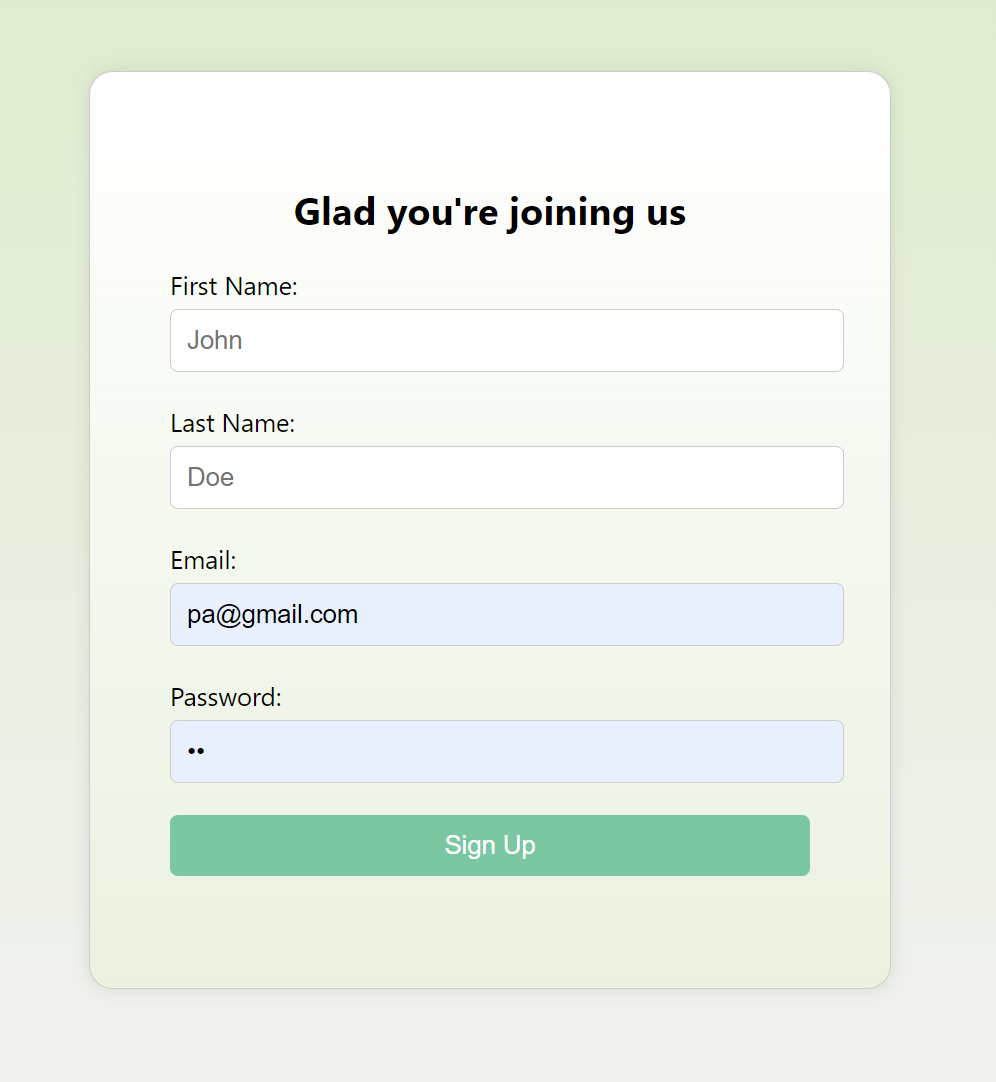The image size is (996, 1082).
Task: Click the "Last Name:" label text
Action: click(232, 424)
